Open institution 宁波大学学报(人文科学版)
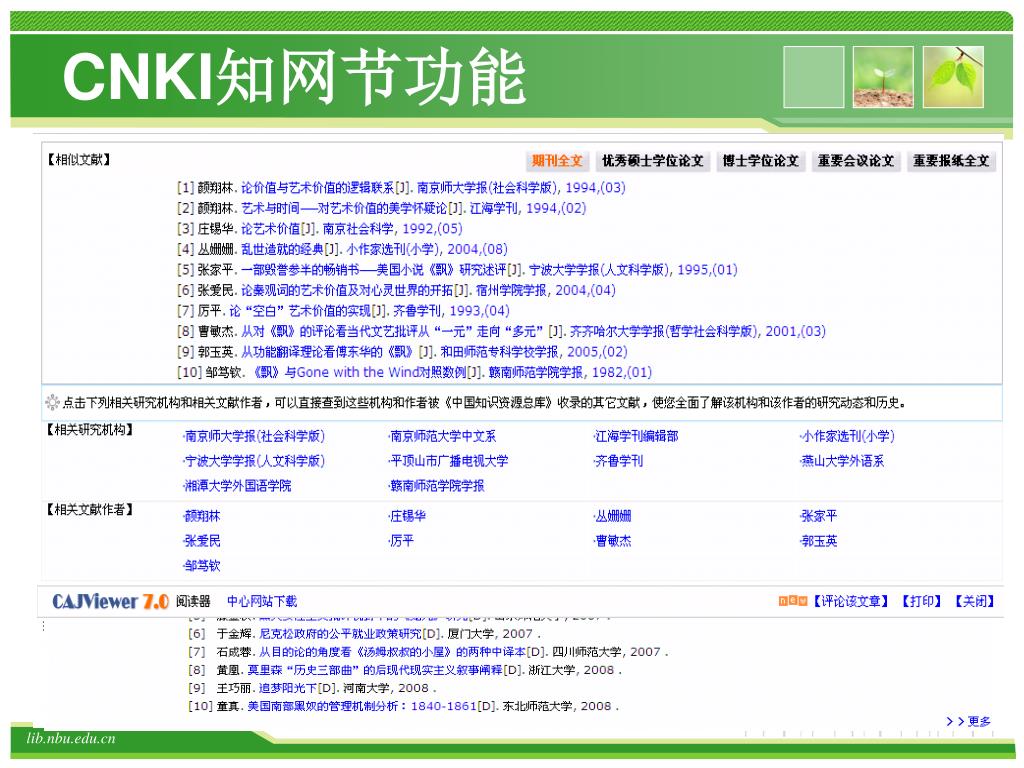 tap(255, 461)
